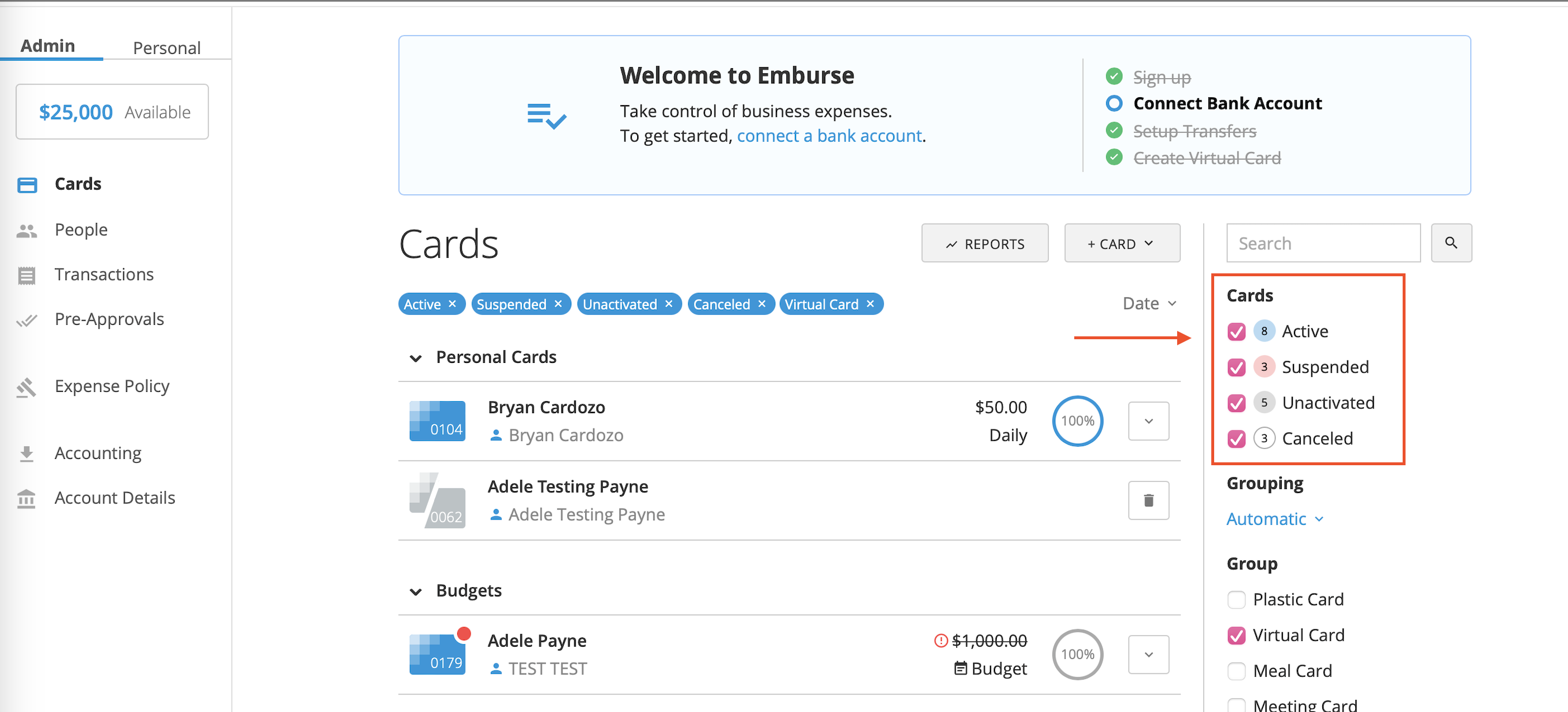Follow the connect a bank account link
Image resolution: width=1568 pixels, height=712 pixels.
(x=829, y=136)
